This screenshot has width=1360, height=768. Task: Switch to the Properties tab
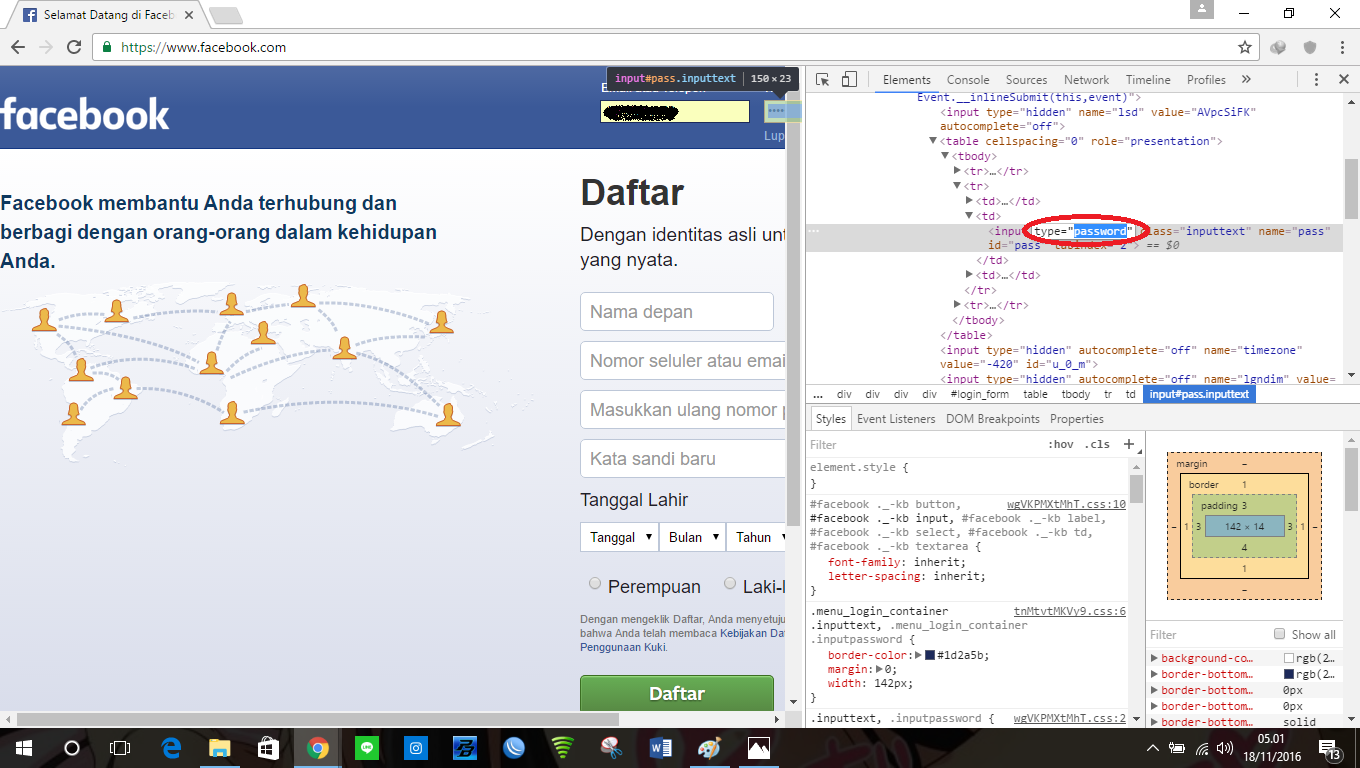coord(1077,419)
